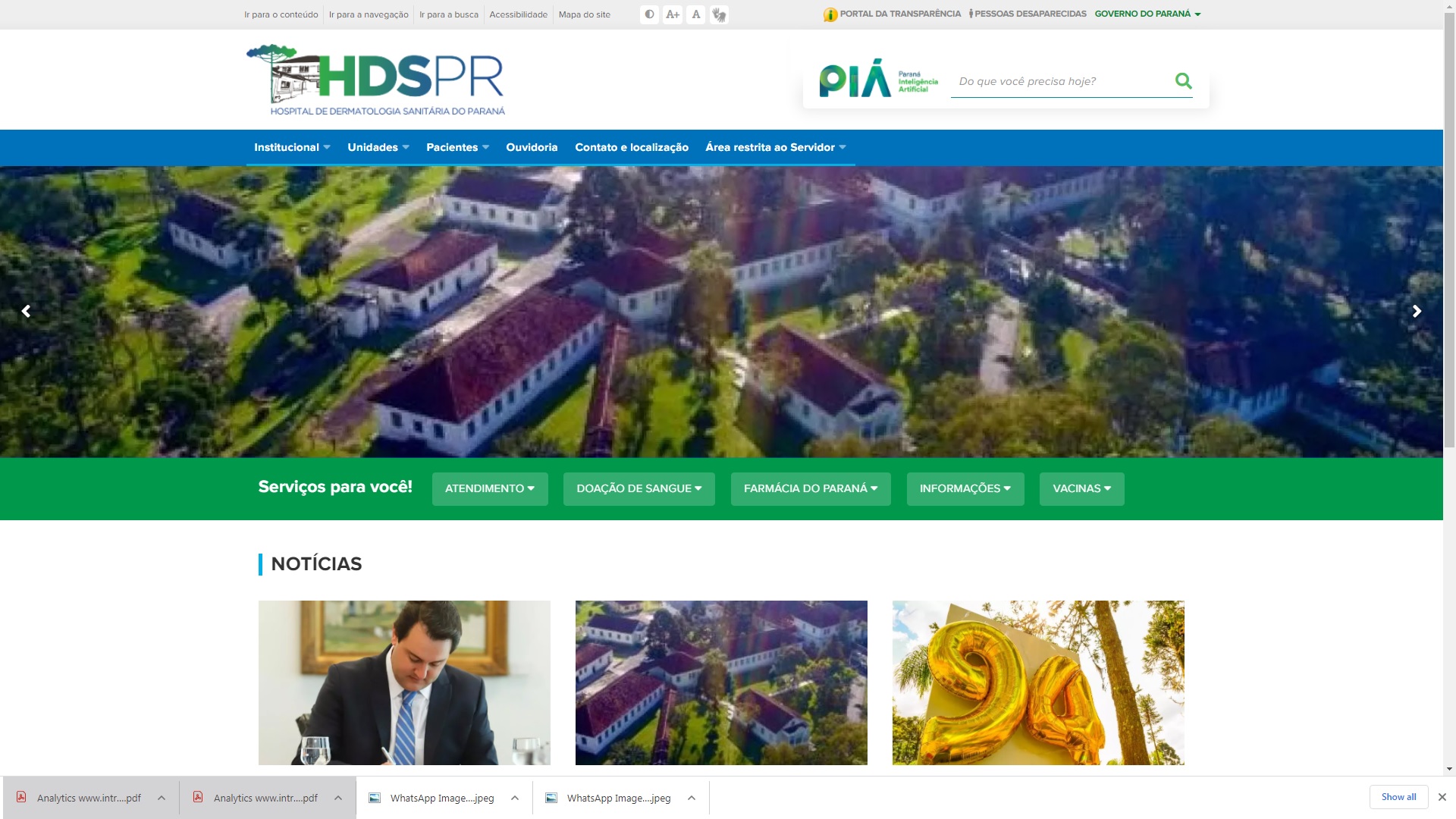Open the Libras sign language accessibility icon
1456x819 pixels.
tap(719, 14)
